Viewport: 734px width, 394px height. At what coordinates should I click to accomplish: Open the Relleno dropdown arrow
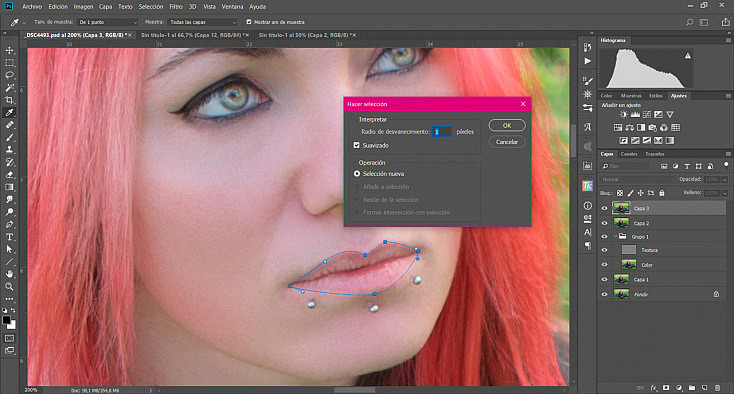[725, 193]
